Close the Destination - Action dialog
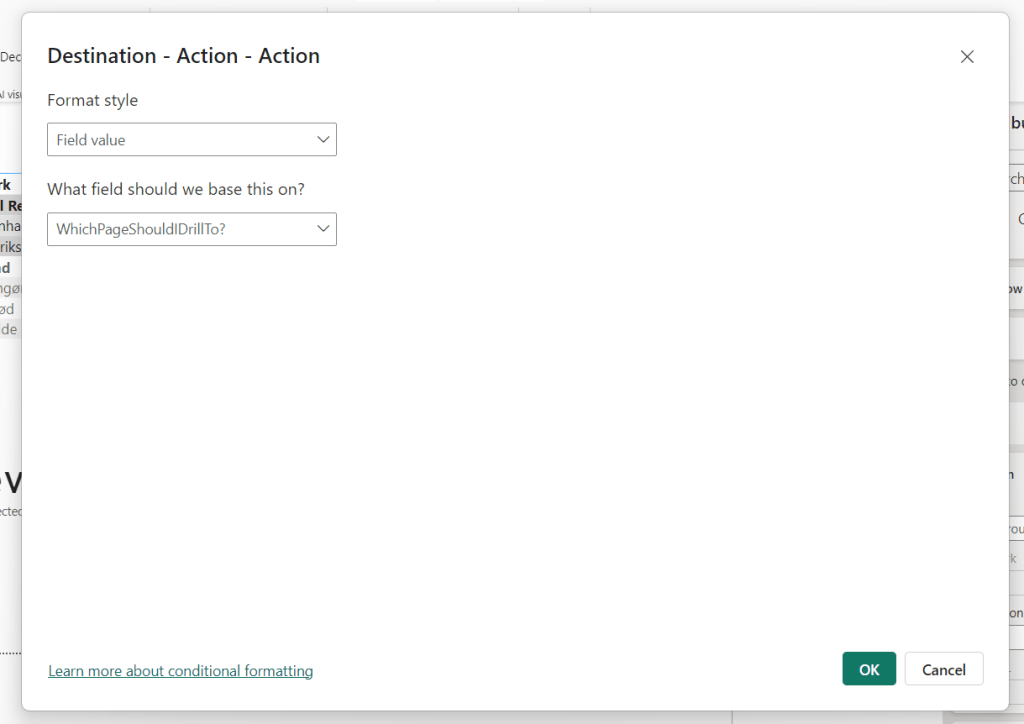Image resolution: width=1024 pixels, height=724 pixels. (967, 57)
